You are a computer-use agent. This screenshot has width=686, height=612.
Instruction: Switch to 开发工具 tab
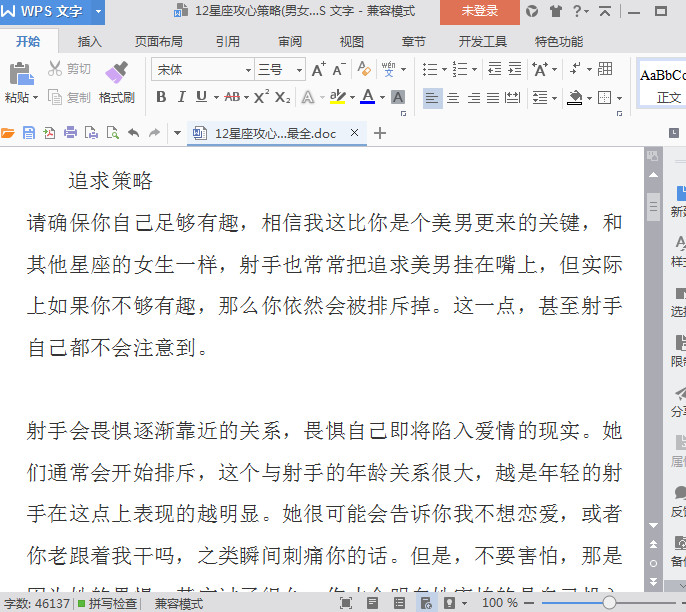pos(483,42)
